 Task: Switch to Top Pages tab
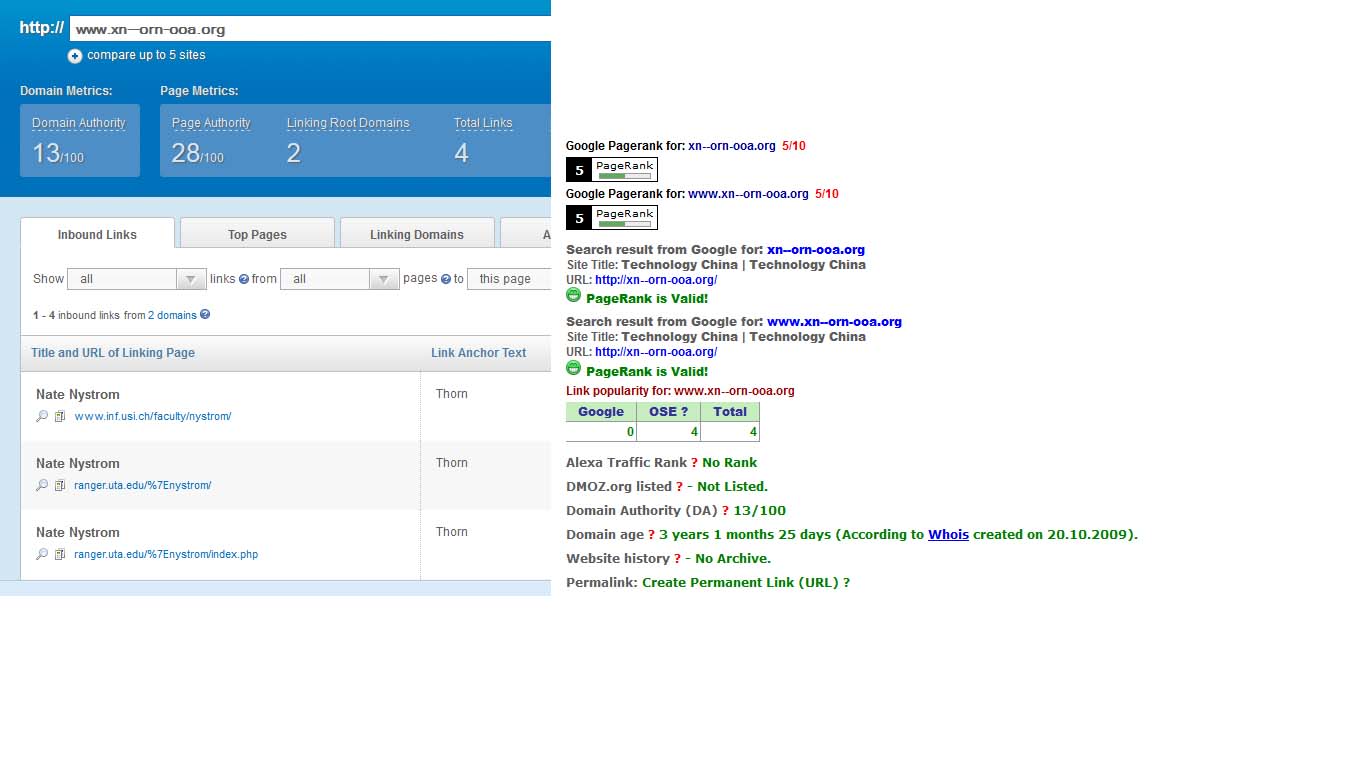click(257, 234)
